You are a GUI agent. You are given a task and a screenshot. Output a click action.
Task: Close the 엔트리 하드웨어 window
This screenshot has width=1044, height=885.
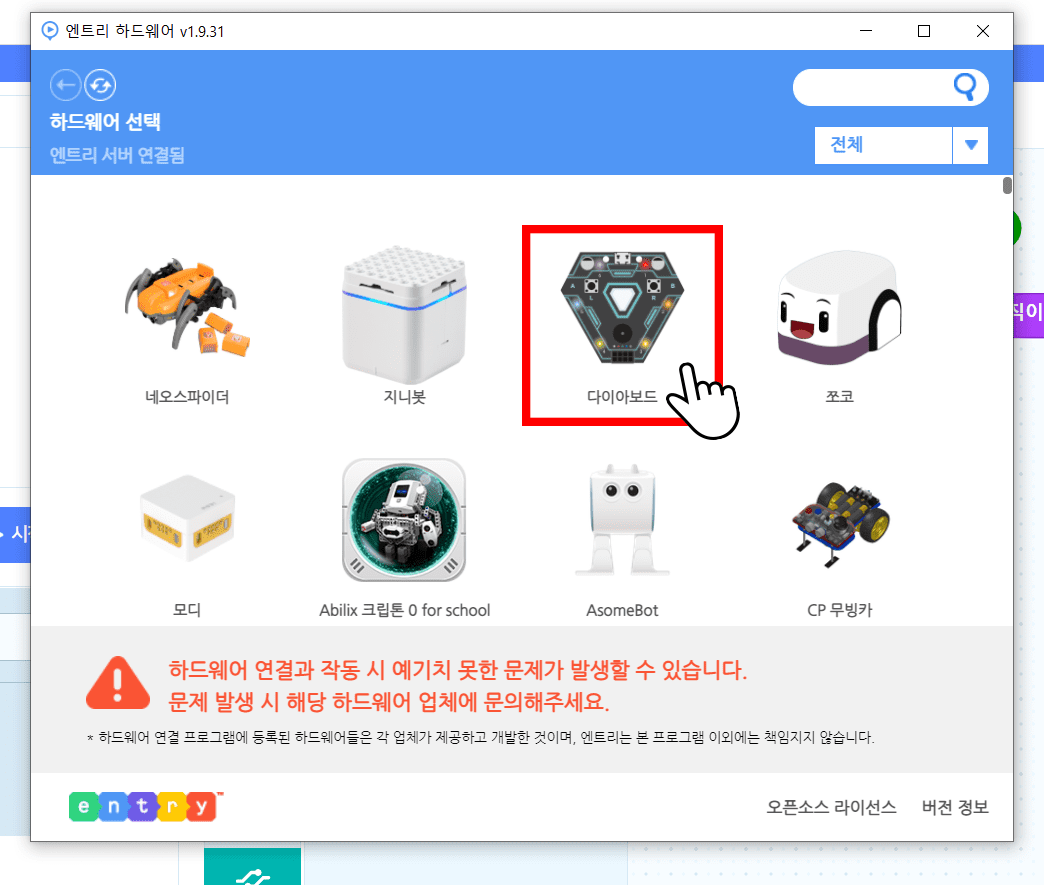point(983,31)
